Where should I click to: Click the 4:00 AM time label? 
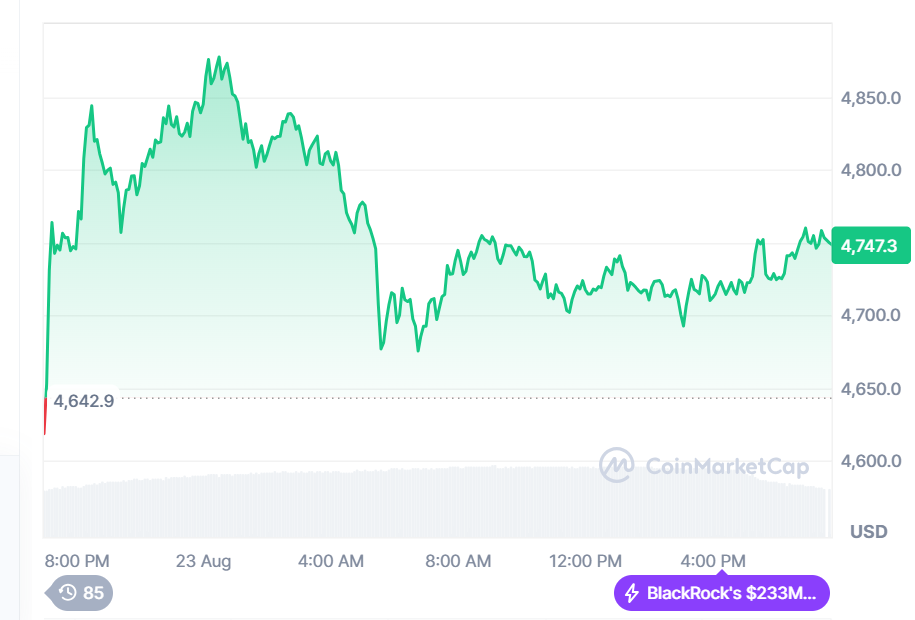coord(330,562)
